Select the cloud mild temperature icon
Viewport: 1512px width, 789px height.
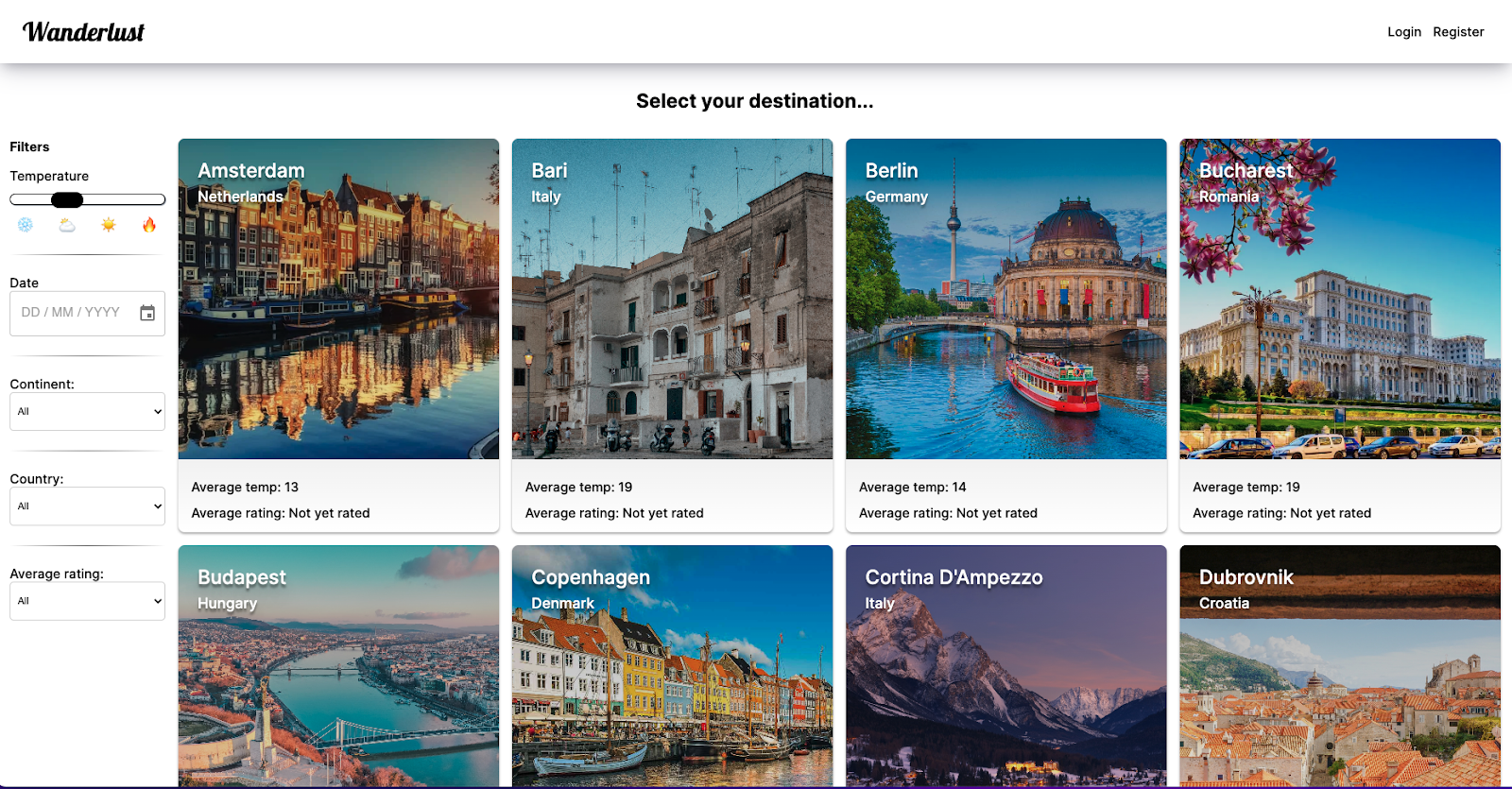tap(67, 225)
